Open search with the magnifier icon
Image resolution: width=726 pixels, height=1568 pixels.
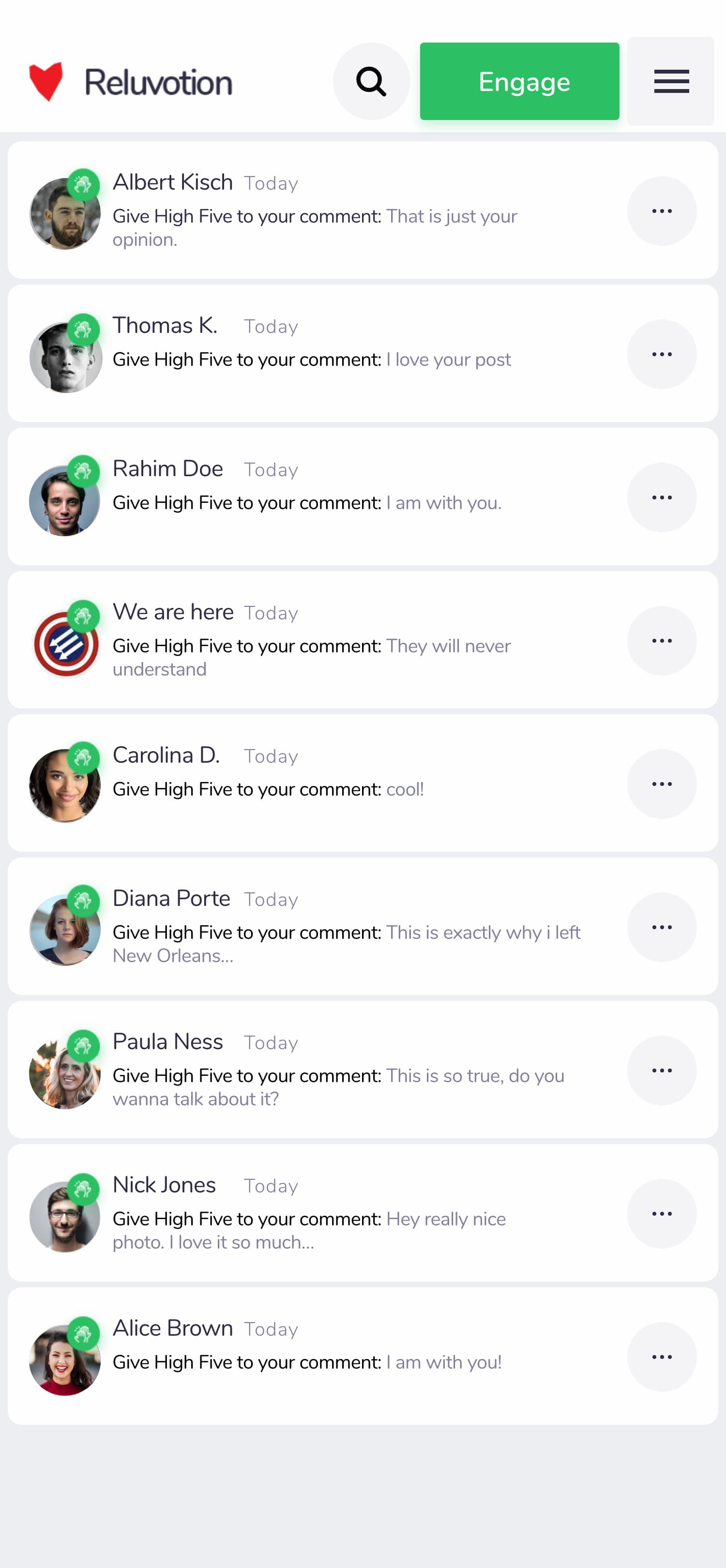372,81
